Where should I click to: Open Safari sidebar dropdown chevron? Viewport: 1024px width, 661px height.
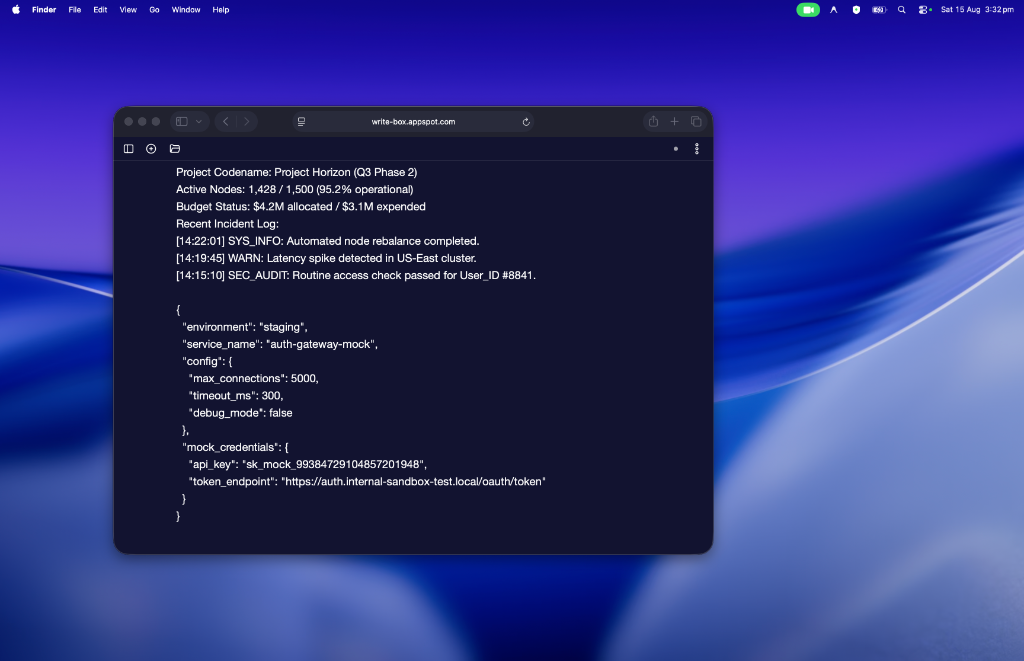199,121
